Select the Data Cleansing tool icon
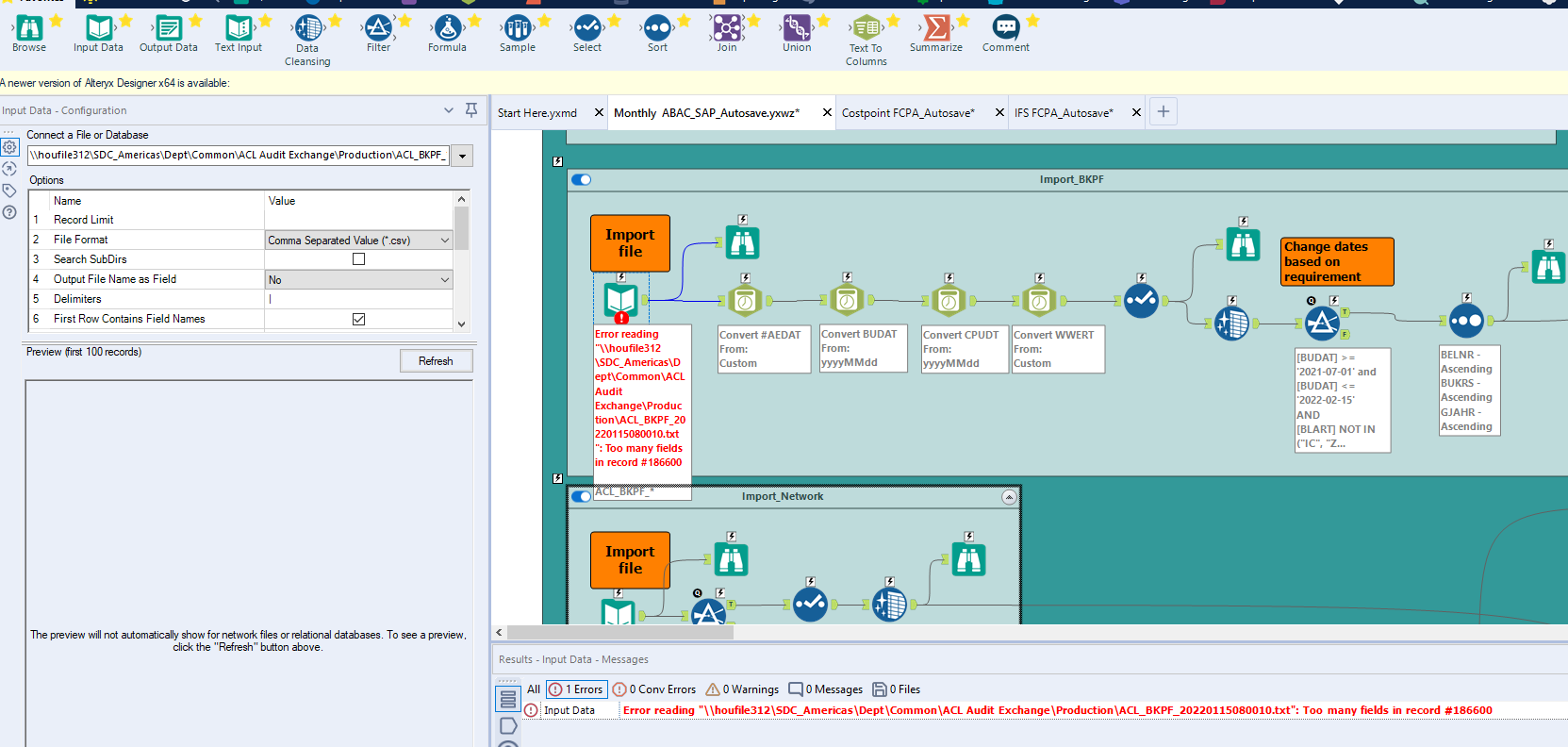Screen dimensions: 1568x747 click(x=308, y=29)
